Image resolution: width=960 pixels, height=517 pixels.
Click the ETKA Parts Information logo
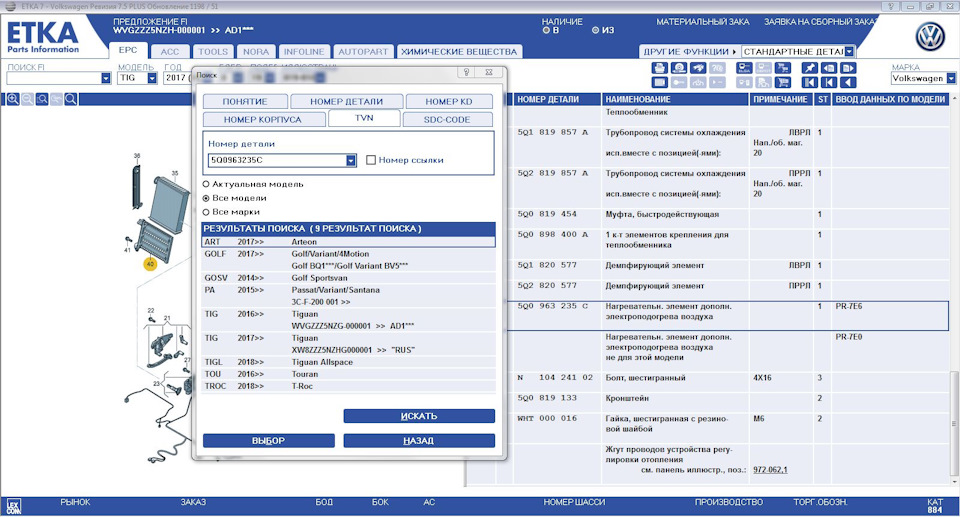click(x=43, y=37)
